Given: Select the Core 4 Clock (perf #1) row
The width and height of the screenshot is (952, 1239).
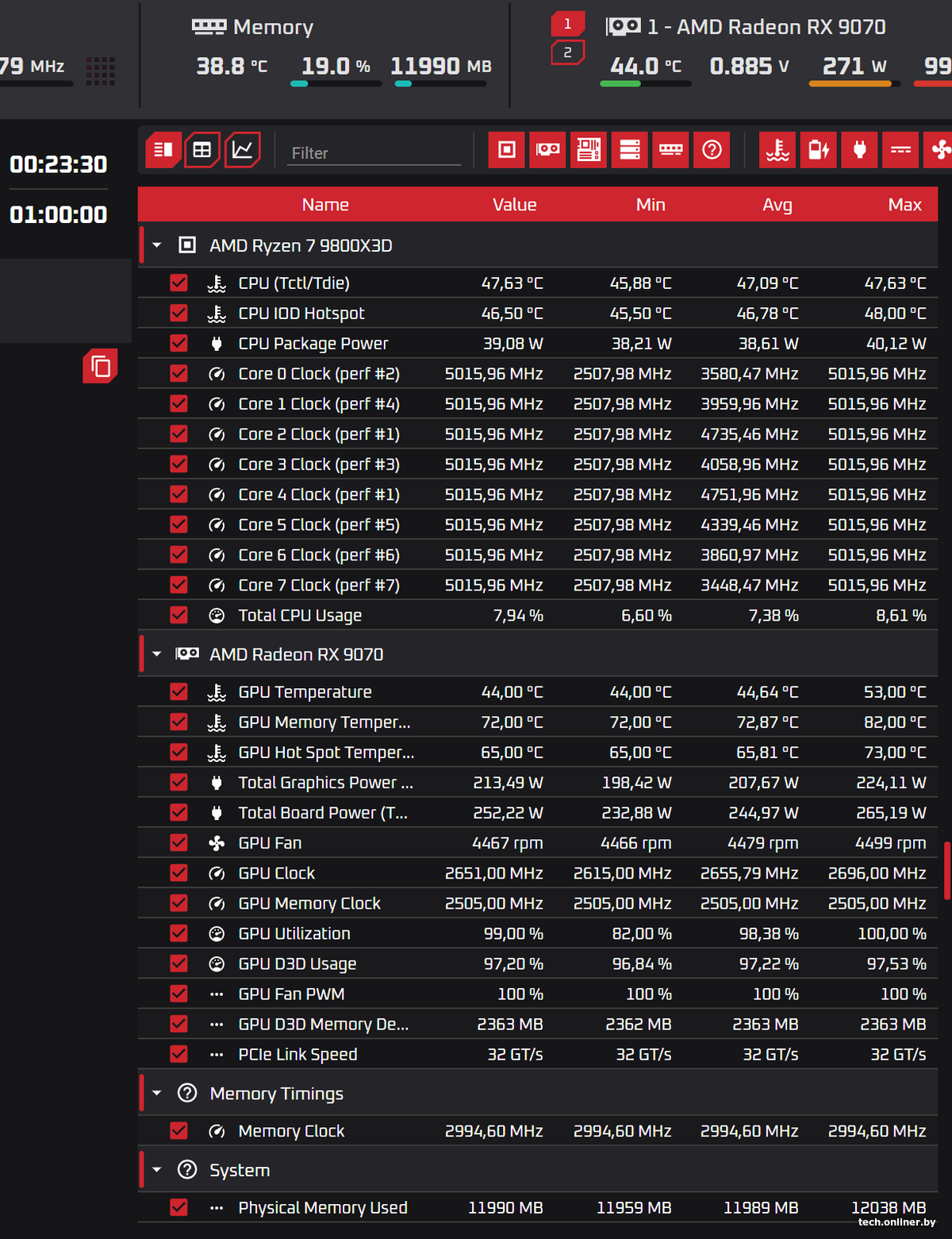Looking at the screenshot, I should click(x=538, y=494).
